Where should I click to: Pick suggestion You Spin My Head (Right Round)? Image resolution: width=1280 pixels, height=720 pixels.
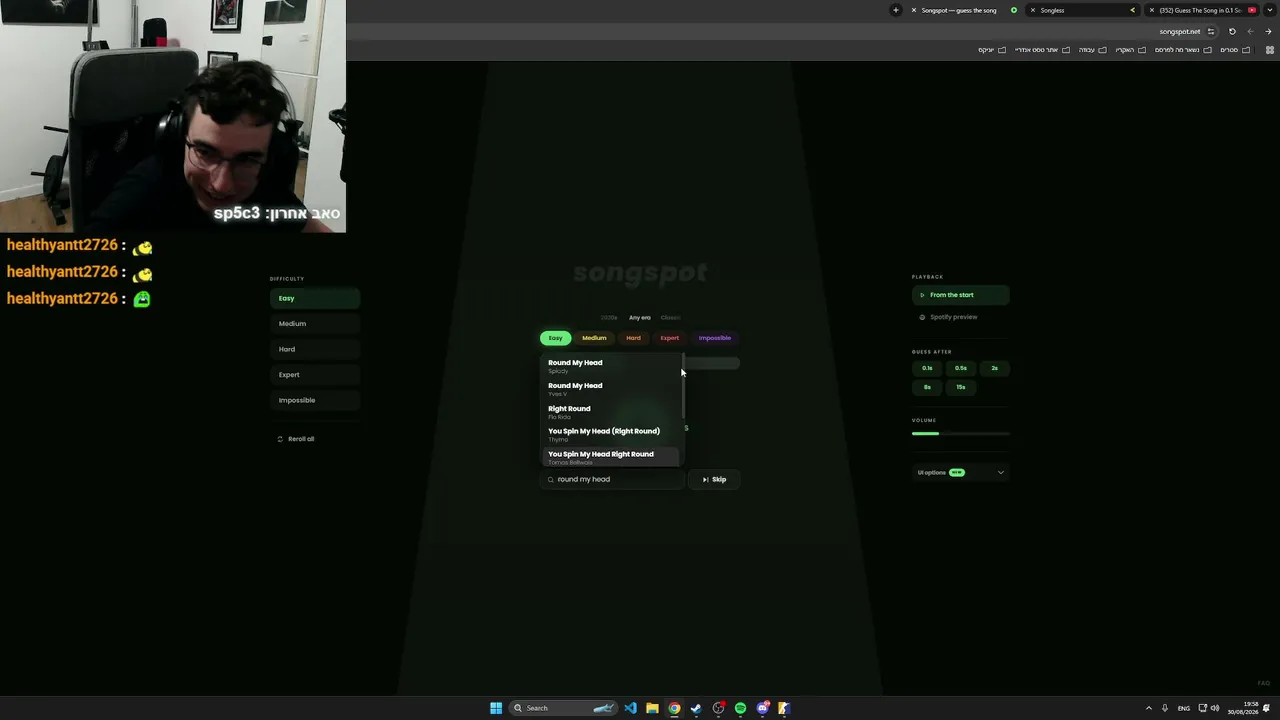pyautogui.click(x=611, y=435)
